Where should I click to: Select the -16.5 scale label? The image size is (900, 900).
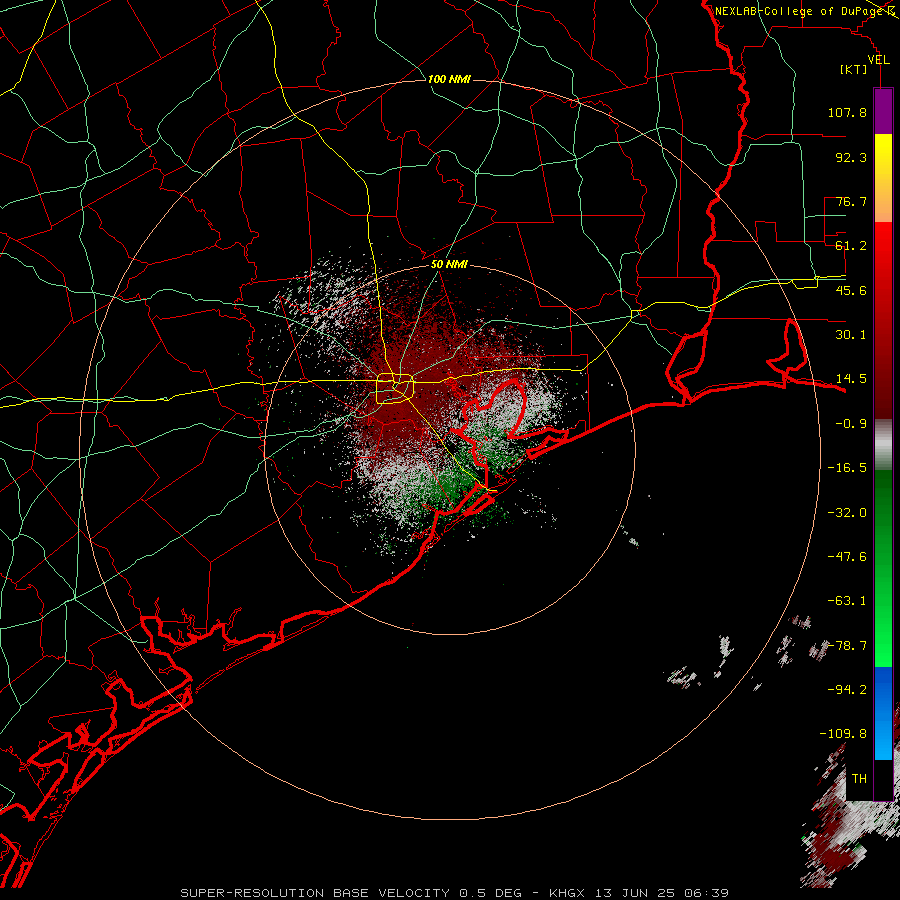[847, 468]
